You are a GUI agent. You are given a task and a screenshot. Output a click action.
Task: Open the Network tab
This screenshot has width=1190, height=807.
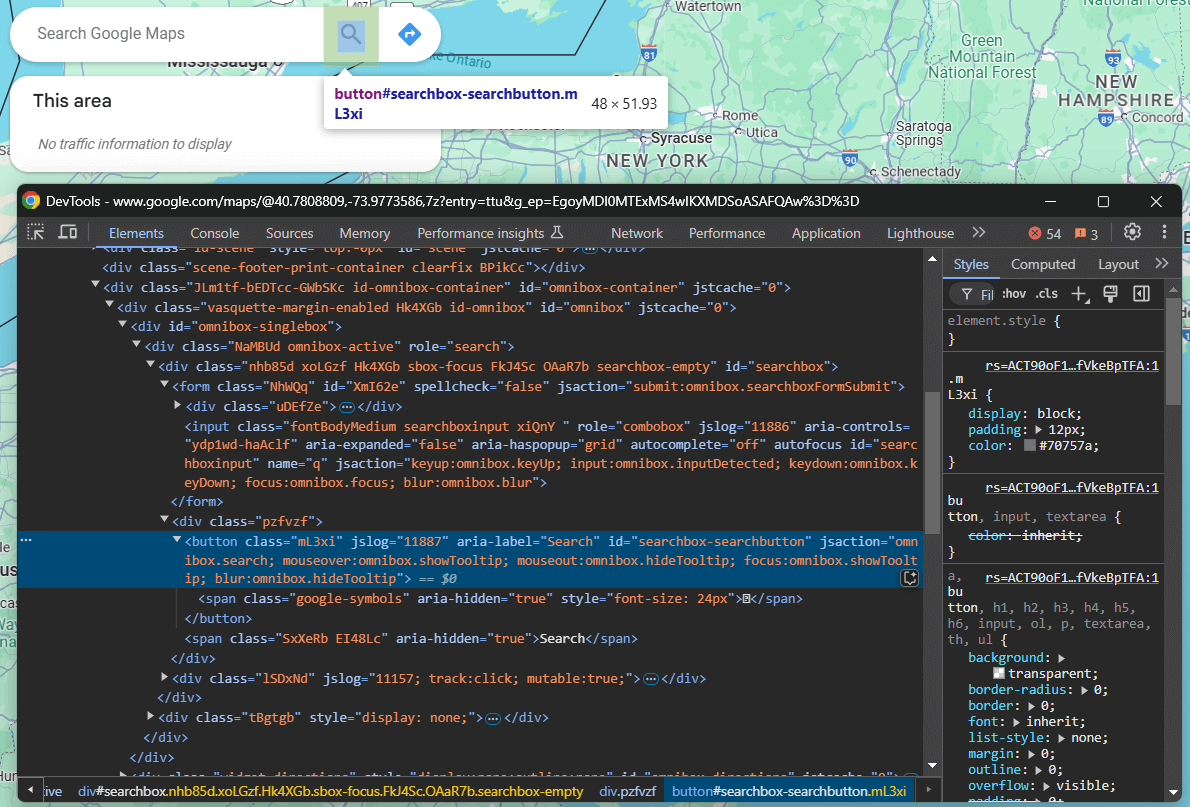tap(637, 233)
